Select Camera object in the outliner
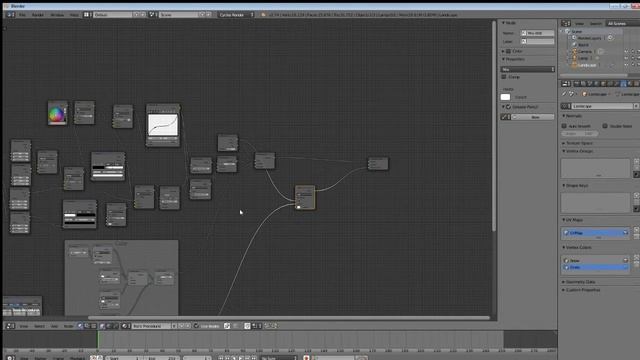Viewport: 640px width, 360px height. 585,52
